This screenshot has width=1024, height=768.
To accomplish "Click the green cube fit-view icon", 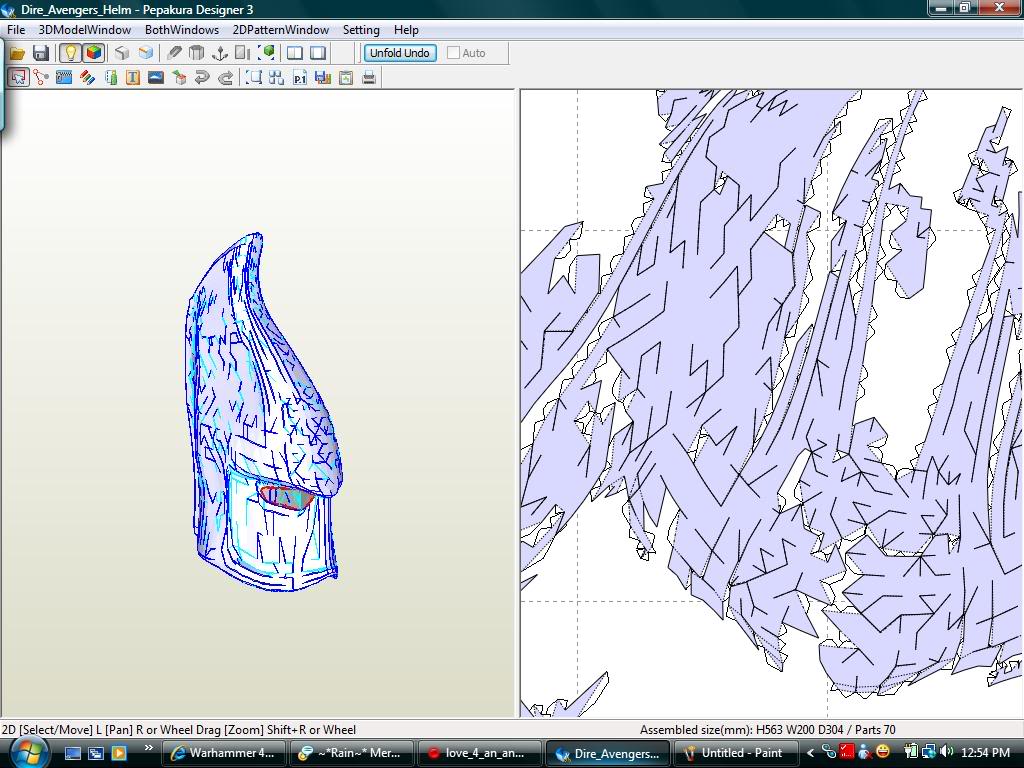I will [x=266, y=53].
